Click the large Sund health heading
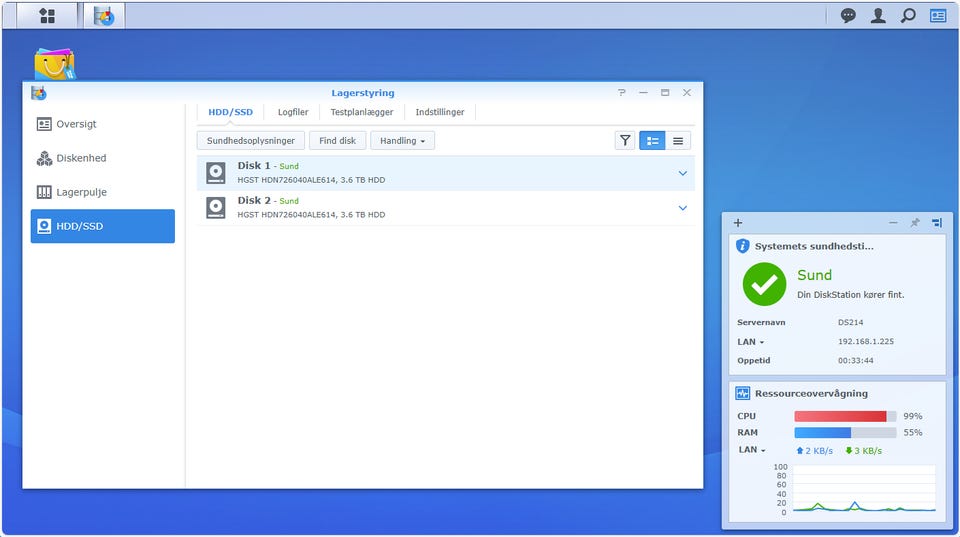 pos(814,275)
